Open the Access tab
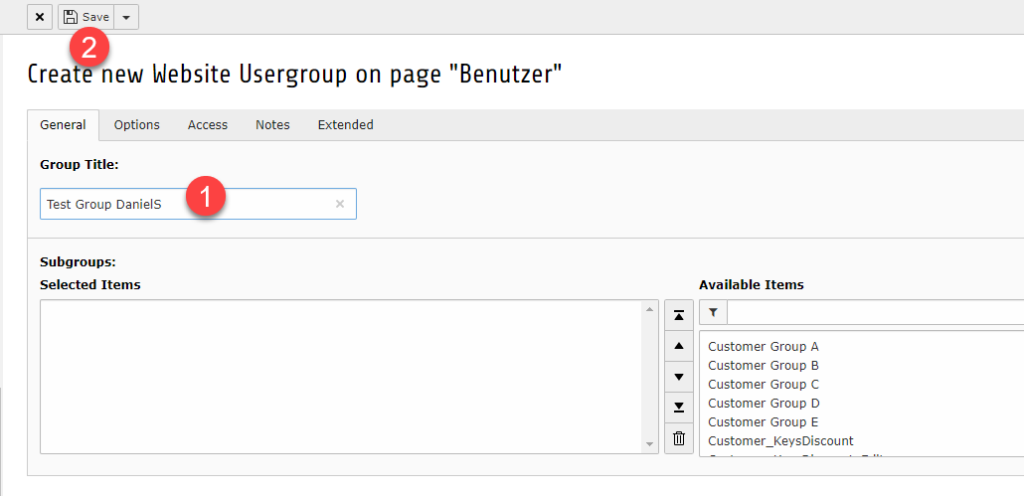Screen dimensions: 1024x496 tap(208, 125)
